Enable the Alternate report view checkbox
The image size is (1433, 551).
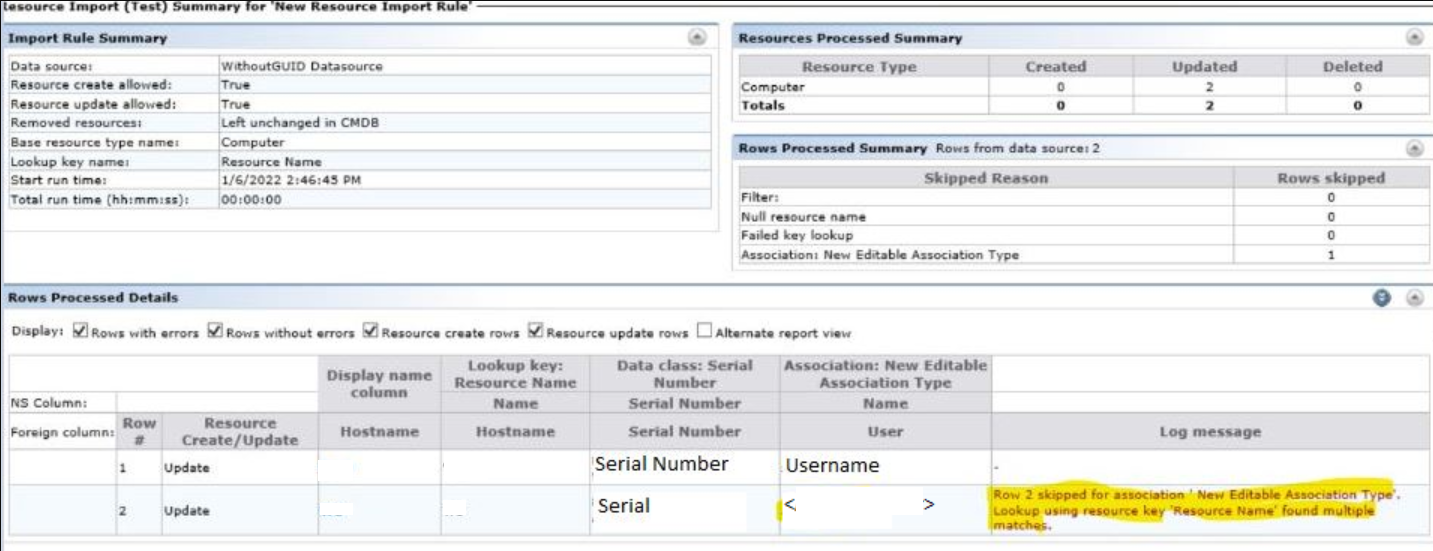[x=705, y=331]
